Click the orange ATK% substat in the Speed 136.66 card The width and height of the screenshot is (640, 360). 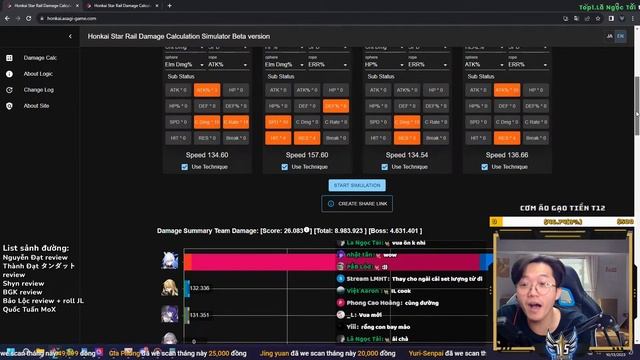507,90
